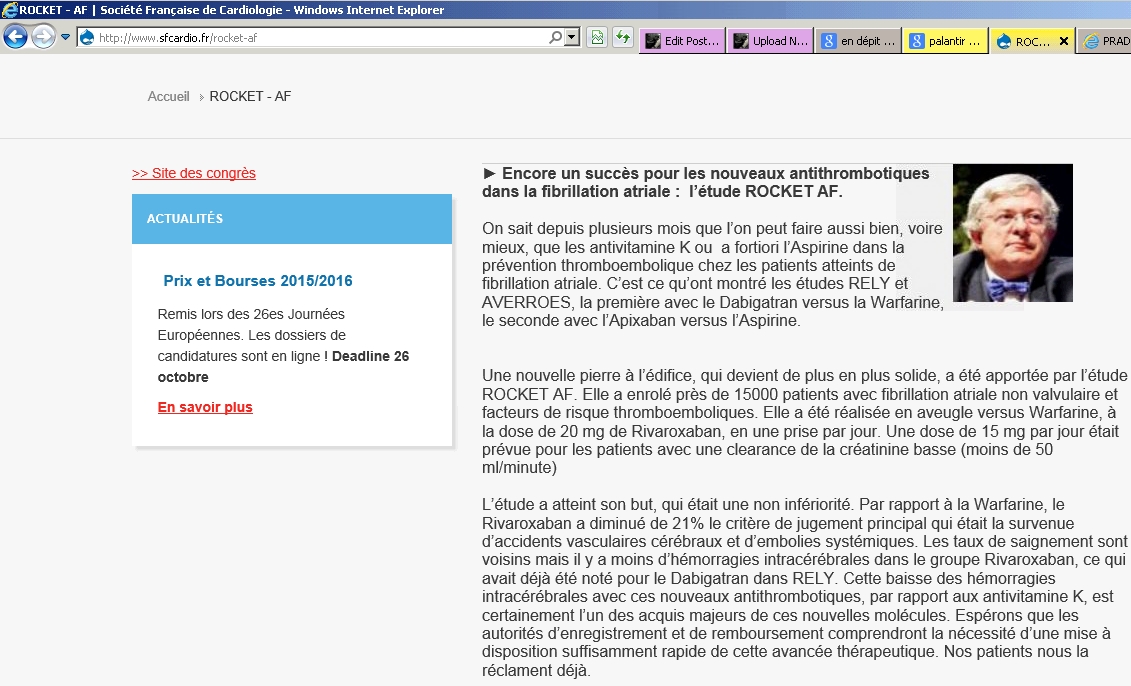The width and height of the screenshot is (1131, 686).
Task: Switch to the Upload N... tab
Action: (770, 41)
